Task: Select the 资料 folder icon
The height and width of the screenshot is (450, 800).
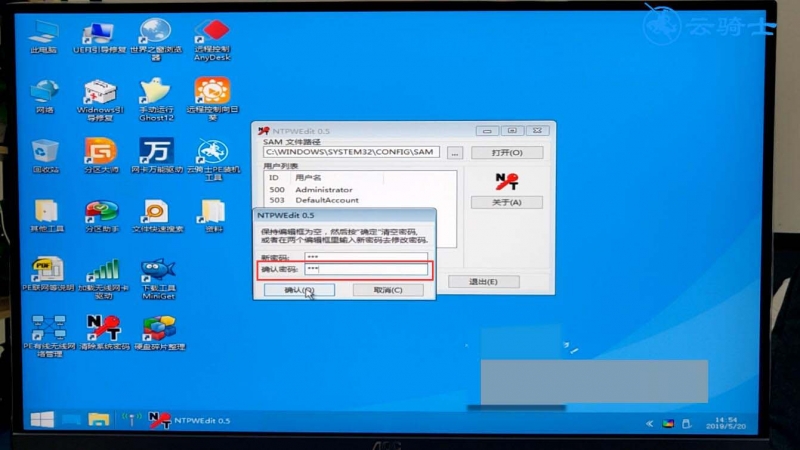Action: pos(214,216)
